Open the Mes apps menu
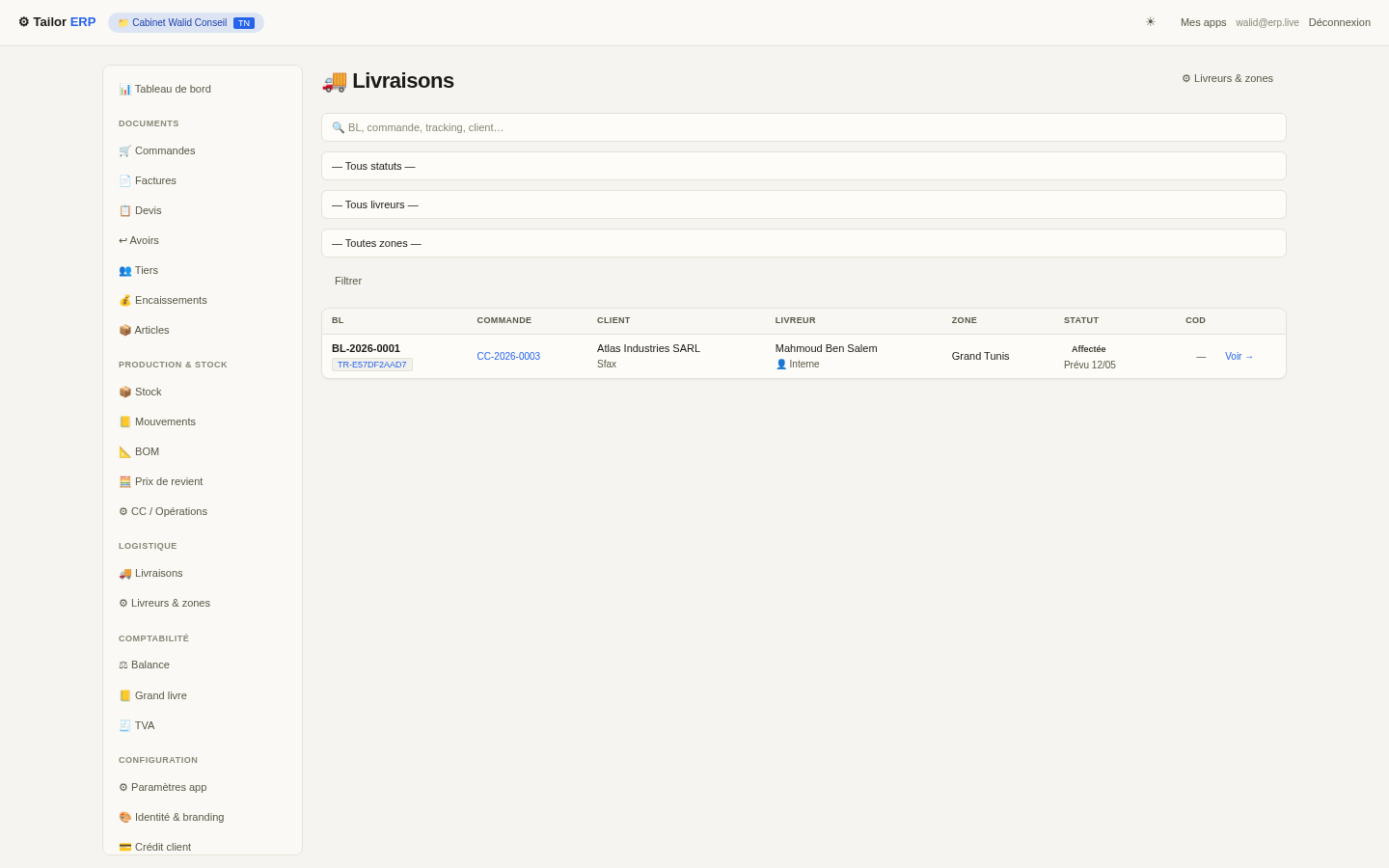The image size is (1389, 868). tap(1203, 22)
